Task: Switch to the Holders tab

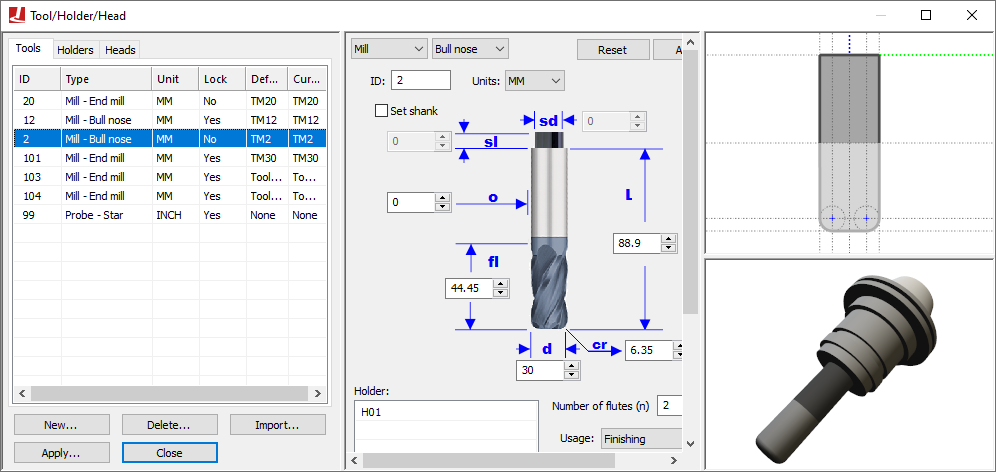Action: click(x=76, y=50)
